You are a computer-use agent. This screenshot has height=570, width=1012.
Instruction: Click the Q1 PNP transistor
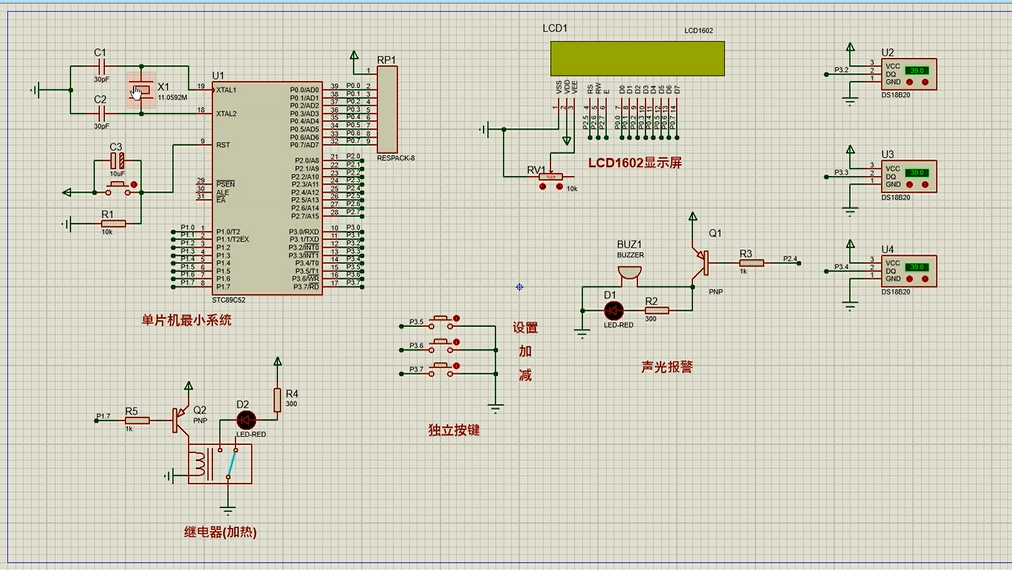click(701, 262)
